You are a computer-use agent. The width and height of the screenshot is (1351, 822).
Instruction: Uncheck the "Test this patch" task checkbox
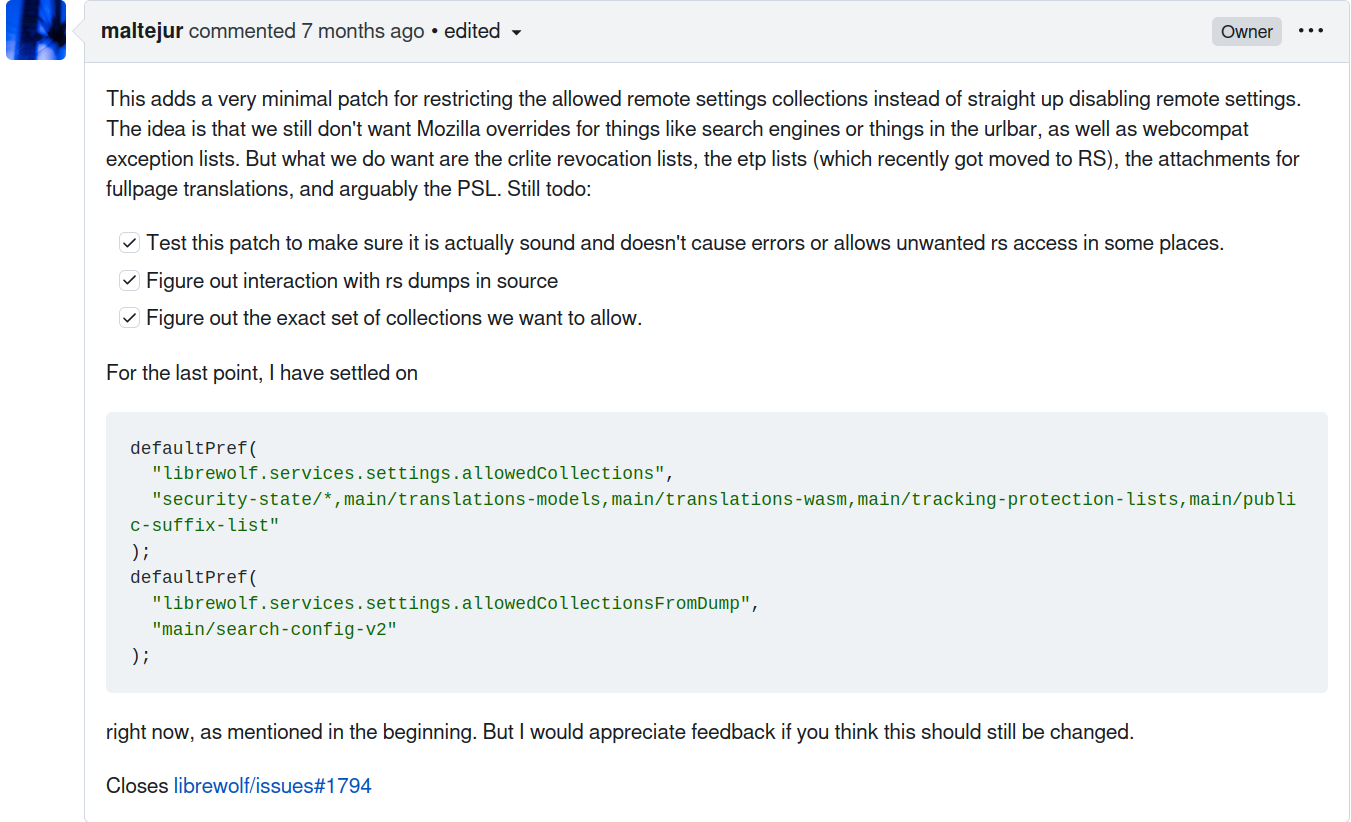click(x=129, y=243)
